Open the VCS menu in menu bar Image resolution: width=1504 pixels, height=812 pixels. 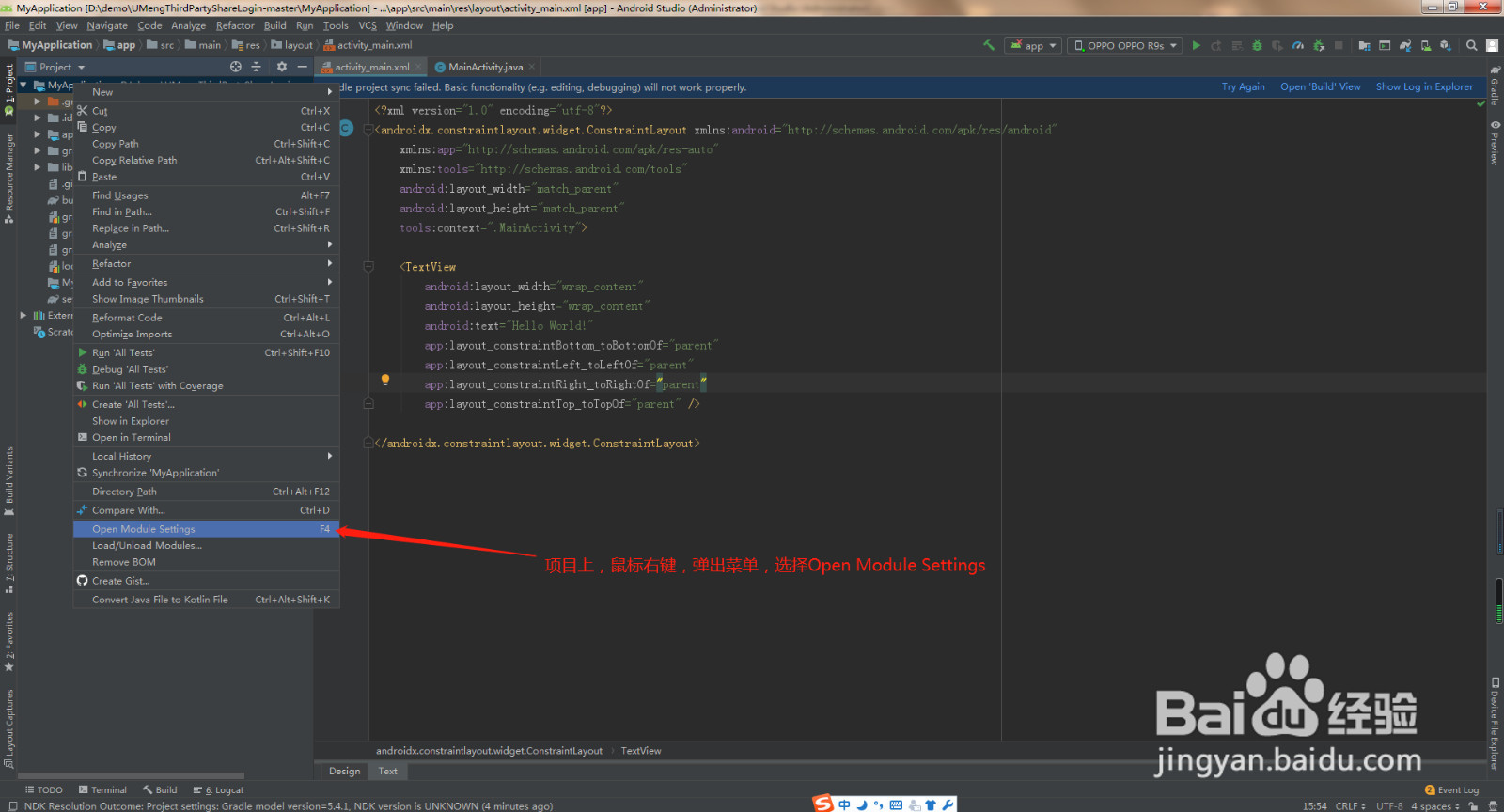[x=368, y=25]
